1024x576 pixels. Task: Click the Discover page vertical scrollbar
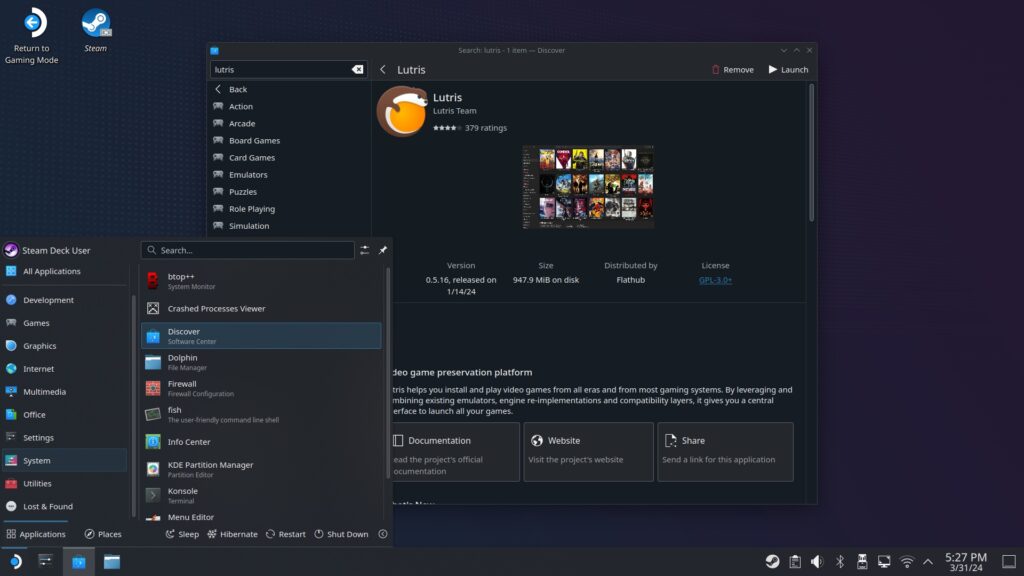(811, 153)
